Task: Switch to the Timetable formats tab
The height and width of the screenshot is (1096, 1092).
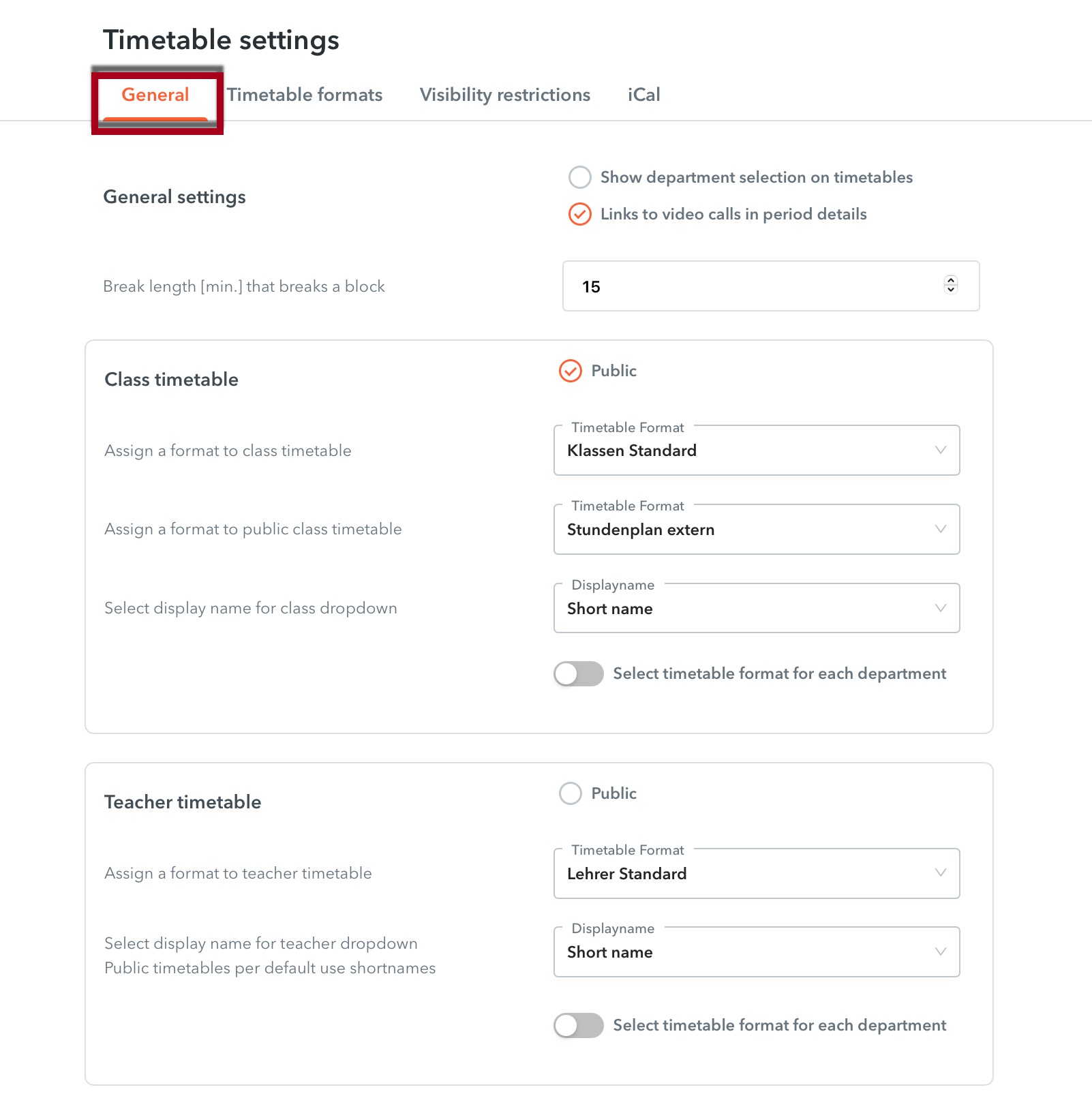Action: pyautogui.click(x=304, y=95)
